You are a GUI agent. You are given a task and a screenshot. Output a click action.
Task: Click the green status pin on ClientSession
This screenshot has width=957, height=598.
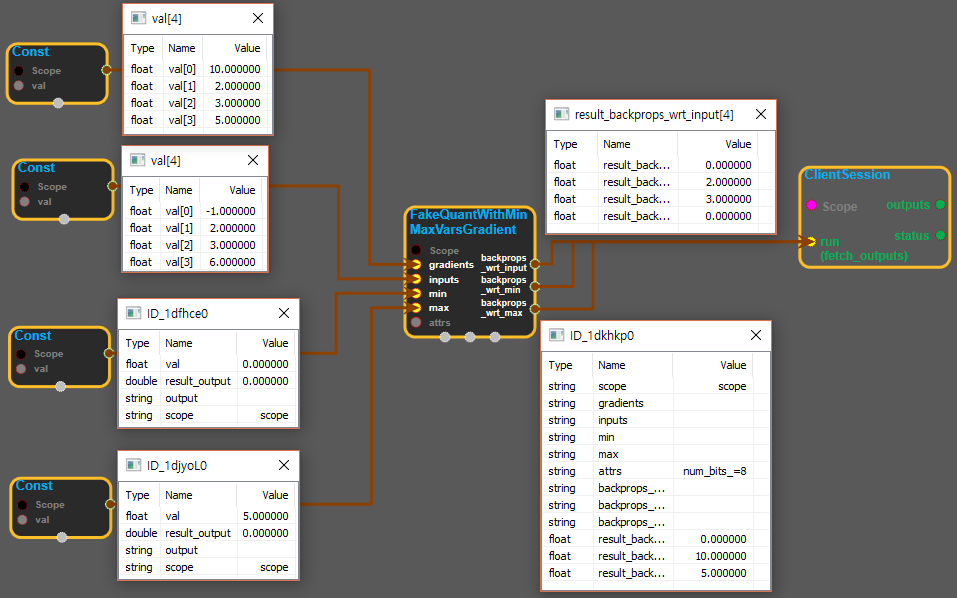click(939, 236)
